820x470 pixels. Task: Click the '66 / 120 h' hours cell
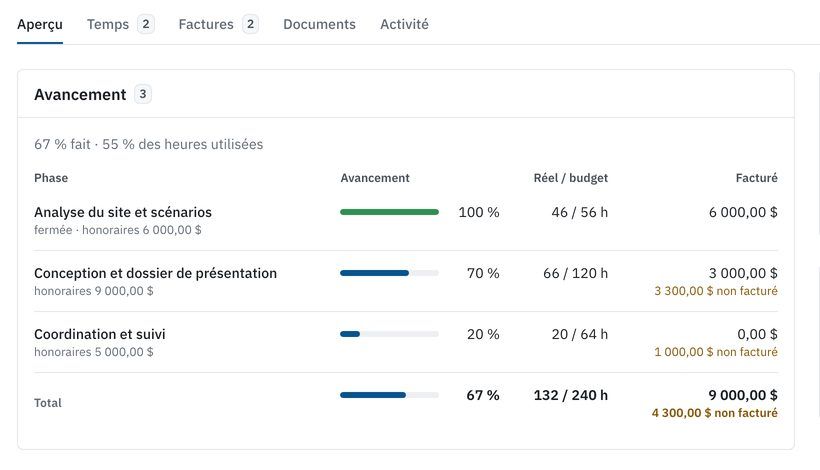pyautogui.click(x=575, y=273)
